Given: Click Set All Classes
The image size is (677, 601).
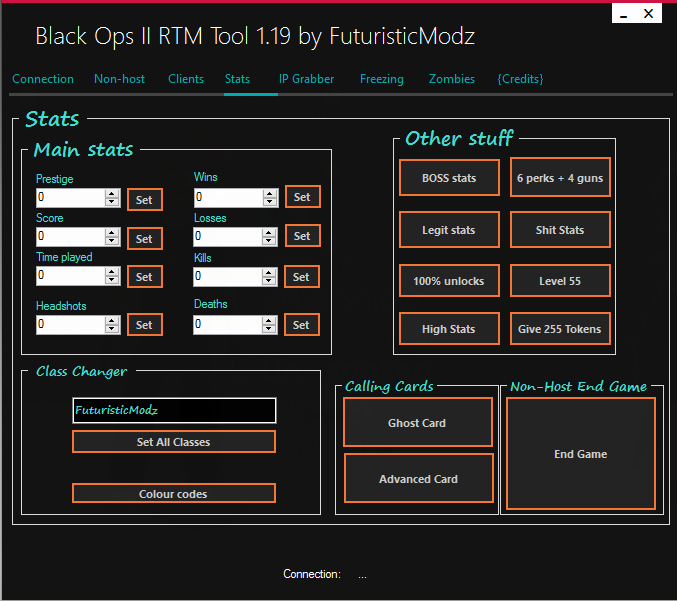Looking at the screenshot, I should (174, 442).
